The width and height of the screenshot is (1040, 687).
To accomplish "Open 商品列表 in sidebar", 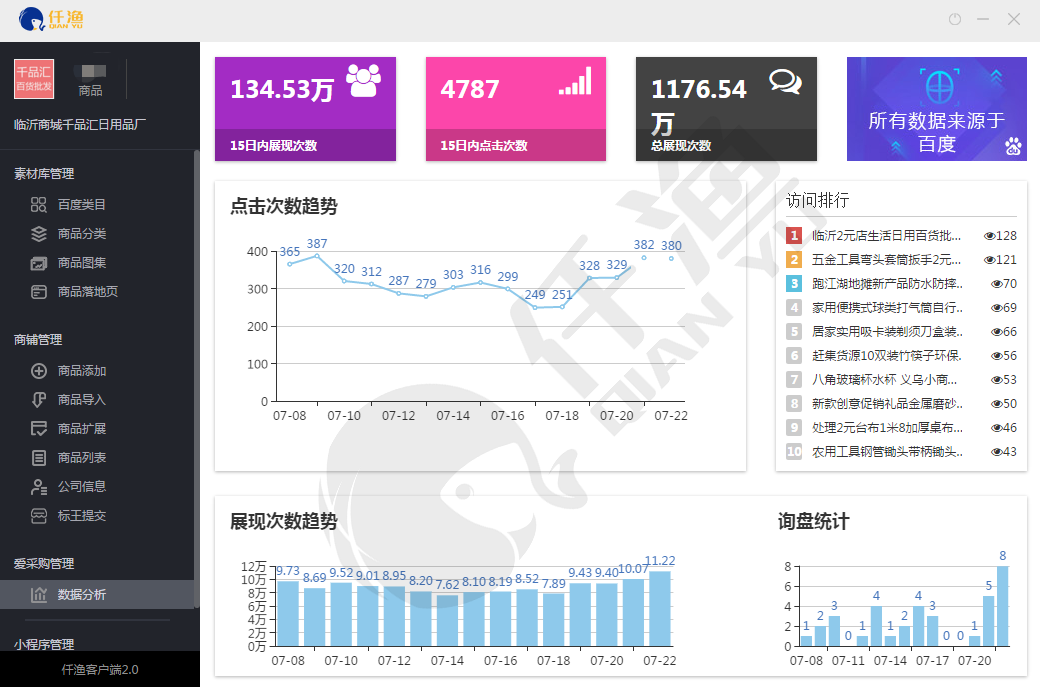I will click(82, 458).
